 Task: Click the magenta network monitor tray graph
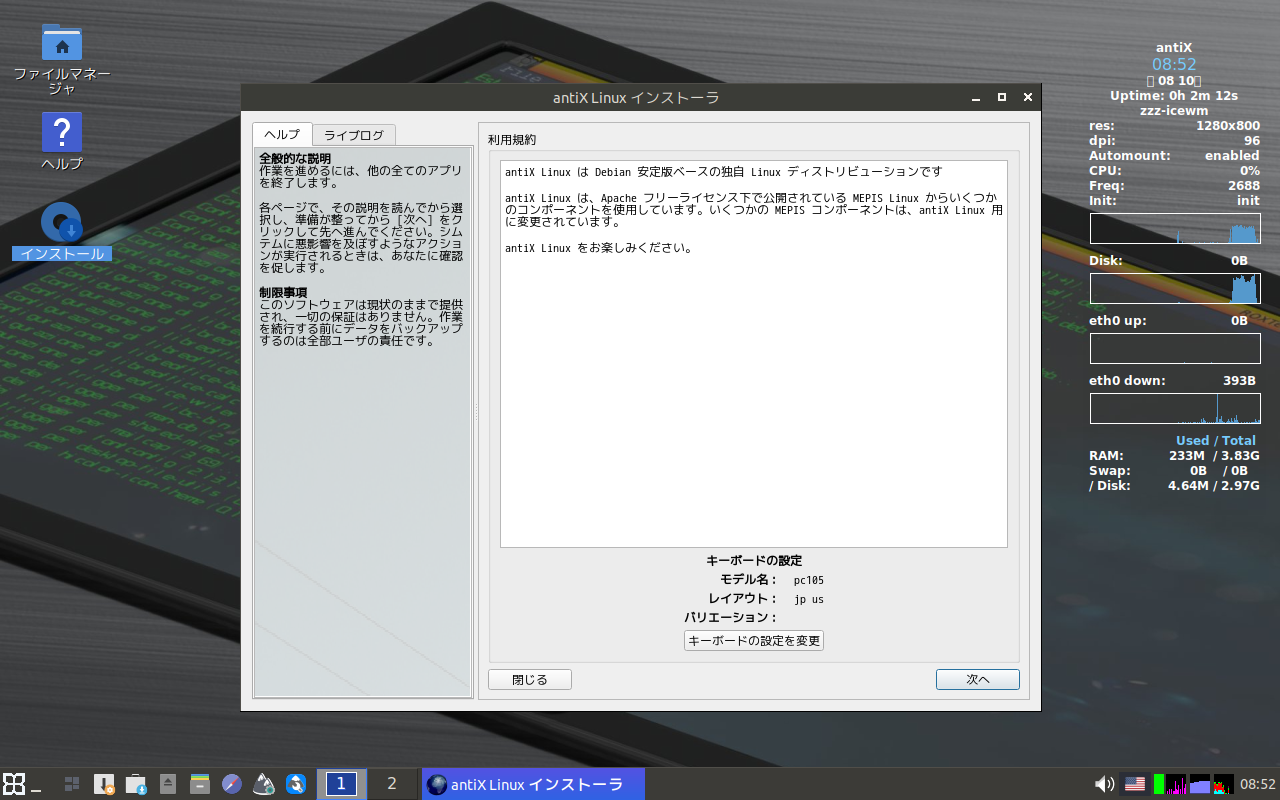1176,784
